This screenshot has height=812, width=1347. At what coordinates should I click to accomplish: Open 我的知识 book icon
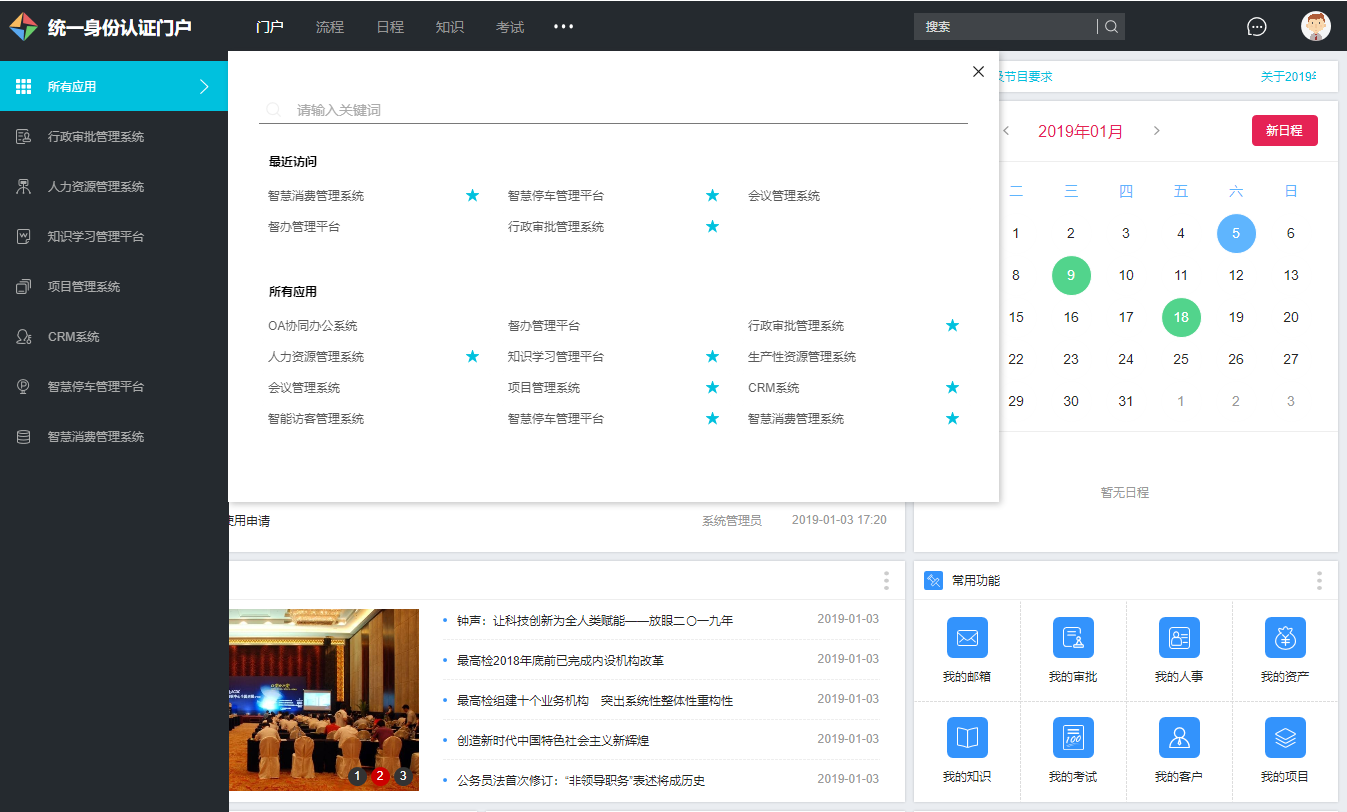pos(967,737)
